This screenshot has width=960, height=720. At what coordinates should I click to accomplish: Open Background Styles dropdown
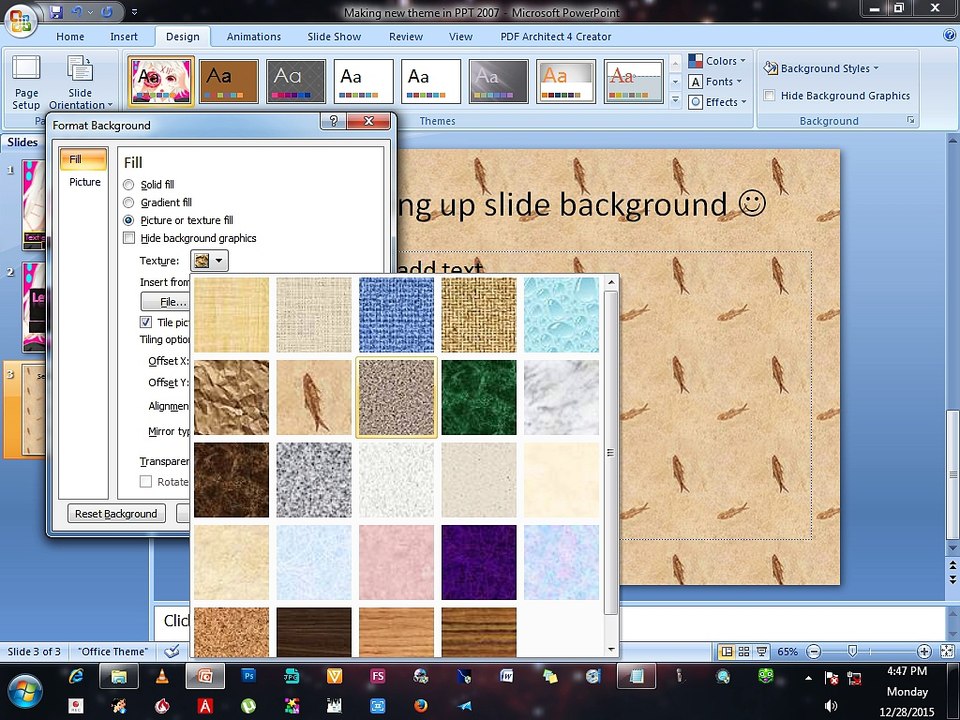coord(820,68)
